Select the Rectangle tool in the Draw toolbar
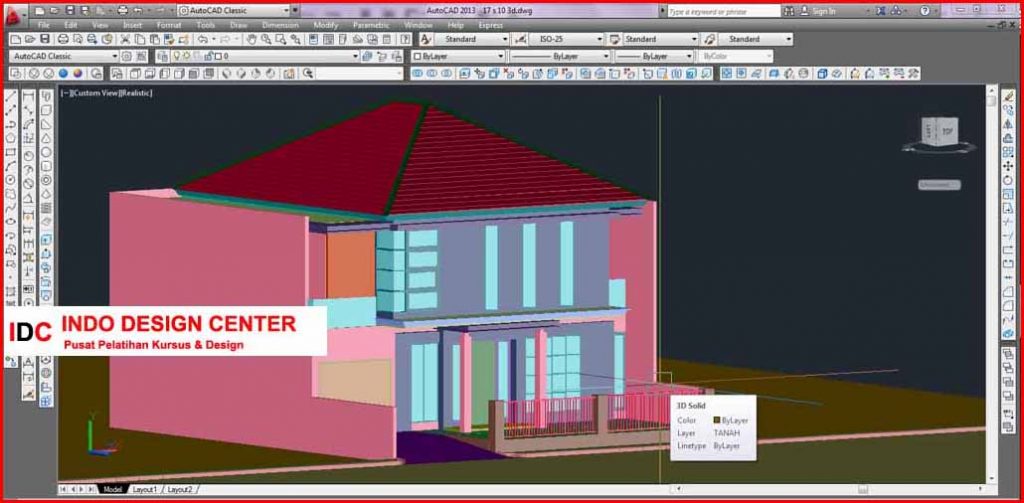Screen dimensions: 1024x503 pos(10,152)
